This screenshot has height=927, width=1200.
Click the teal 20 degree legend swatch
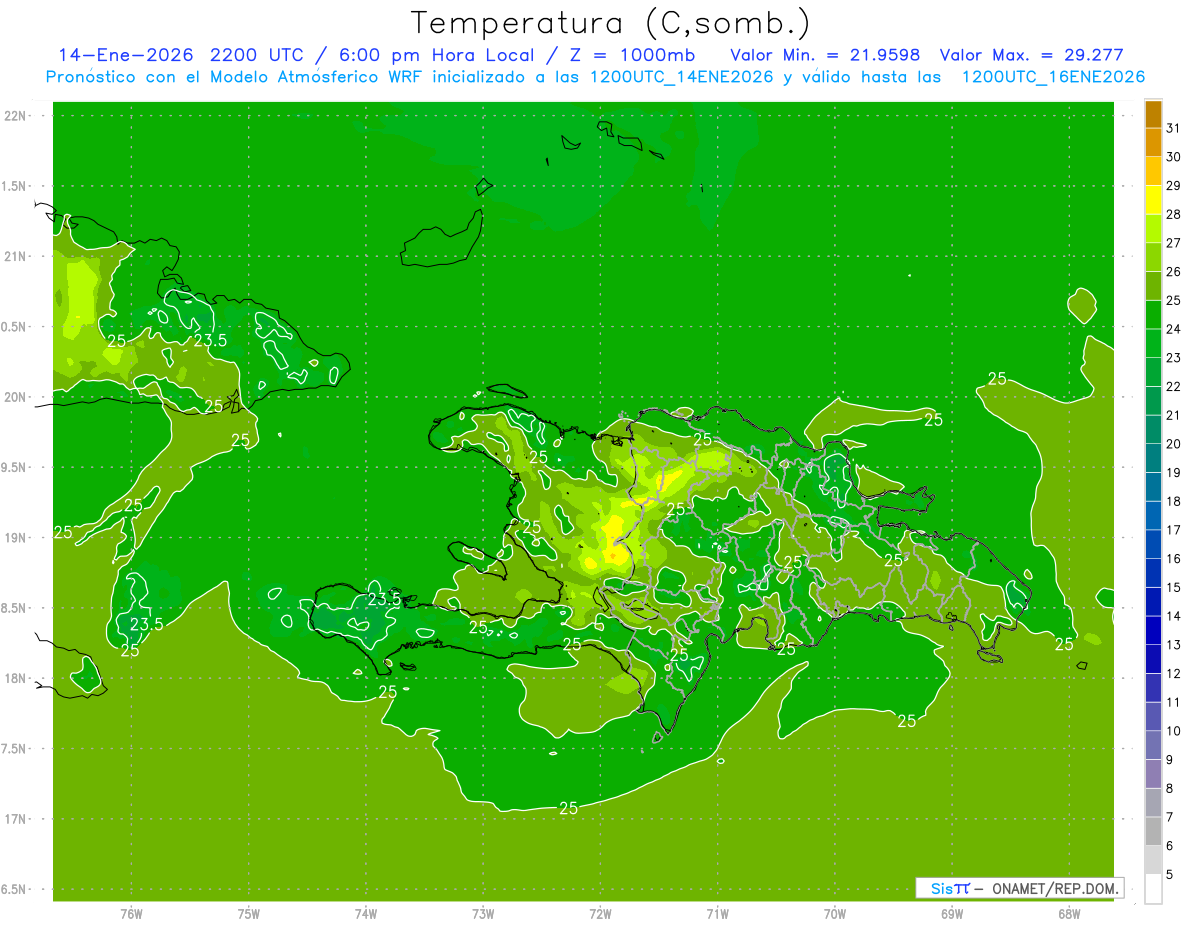point(1153,430)
